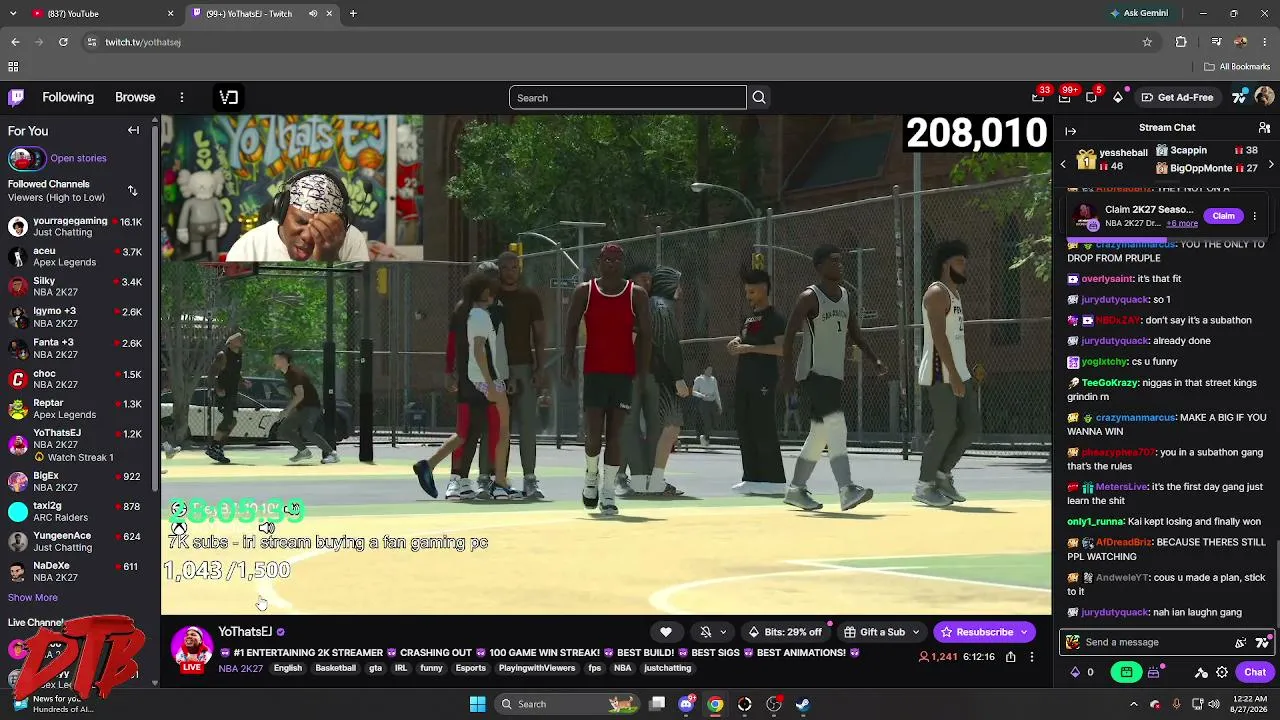This screenshot has width=1280, height=720.
Task: Open Steam from the taskbar
Action: [x=802, y=704]
